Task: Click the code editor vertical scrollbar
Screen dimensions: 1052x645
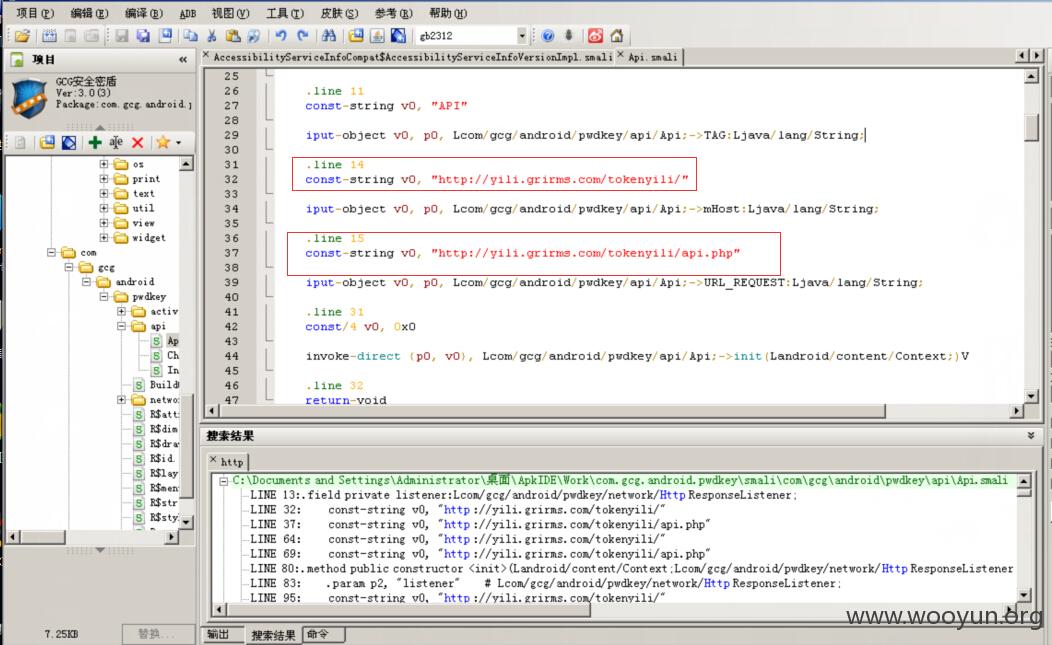Action: coord(1031,128)
